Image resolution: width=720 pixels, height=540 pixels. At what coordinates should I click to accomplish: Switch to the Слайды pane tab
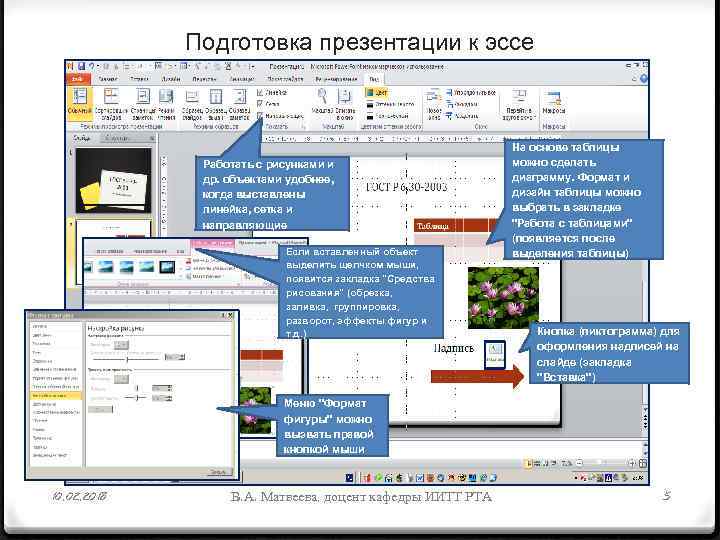(83, 138)
